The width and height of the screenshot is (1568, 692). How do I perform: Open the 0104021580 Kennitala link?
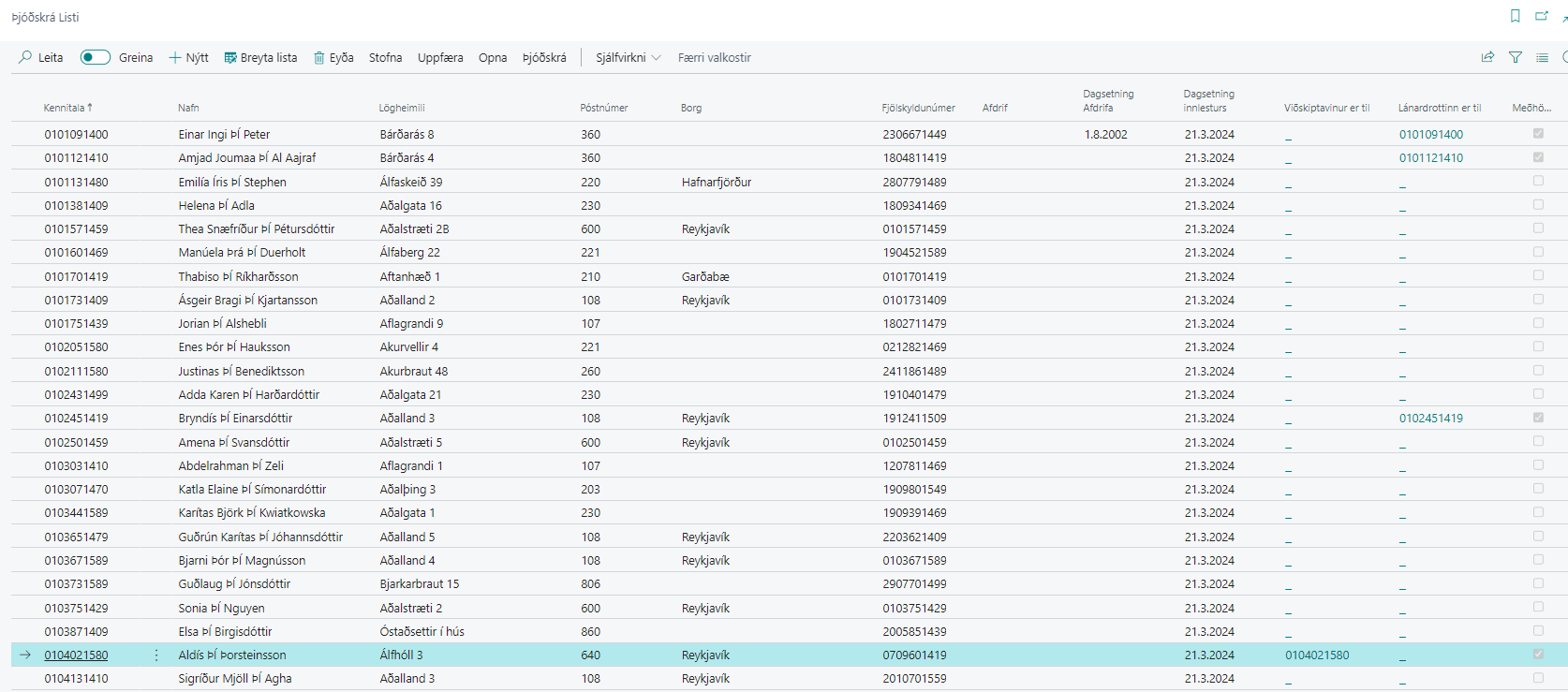click(76, 655)
